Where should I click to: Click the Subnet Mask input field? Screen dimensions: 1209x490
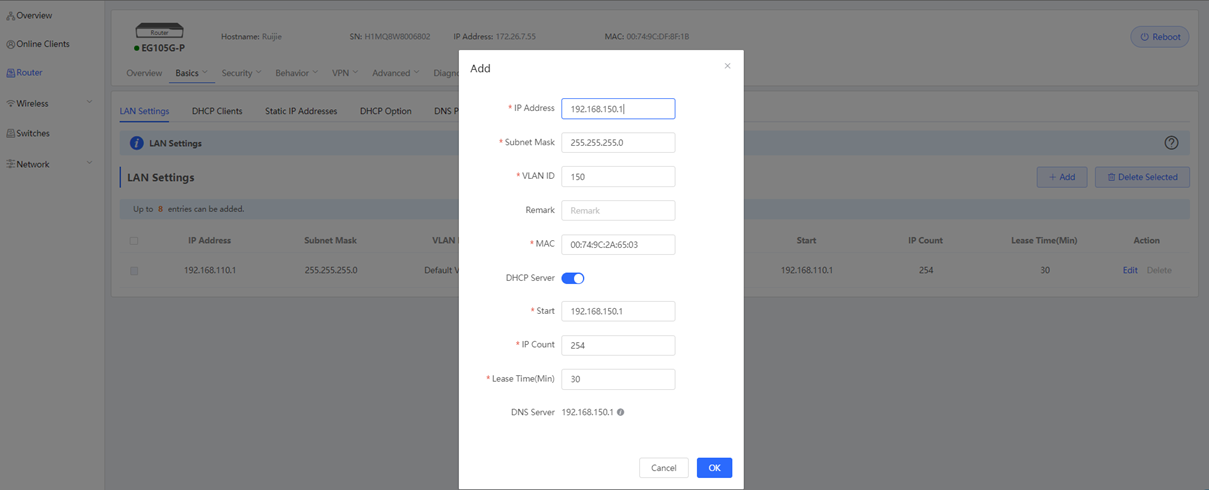pyautogui.click(x=618, y=143)
